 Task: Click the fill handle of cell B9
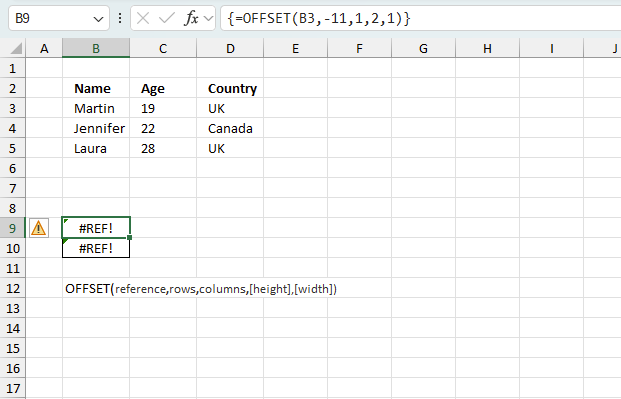coord(130,237)
